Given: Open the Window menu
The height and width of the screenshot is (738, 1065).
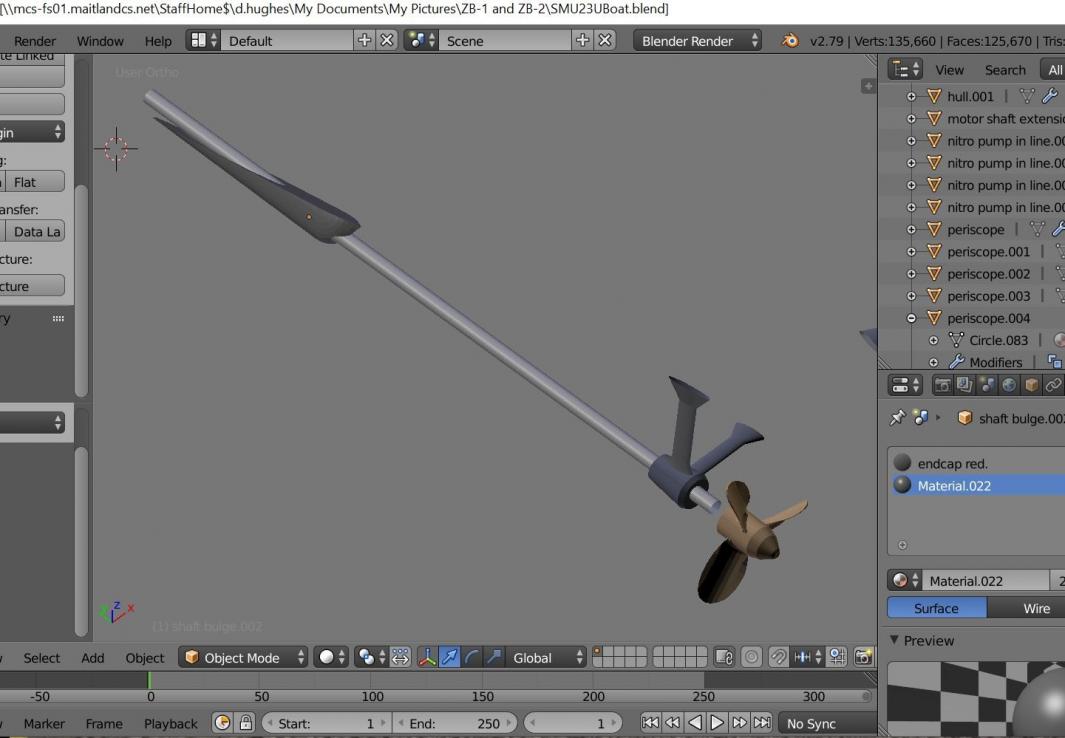Looking at the screenshot, I should (100, 41).
